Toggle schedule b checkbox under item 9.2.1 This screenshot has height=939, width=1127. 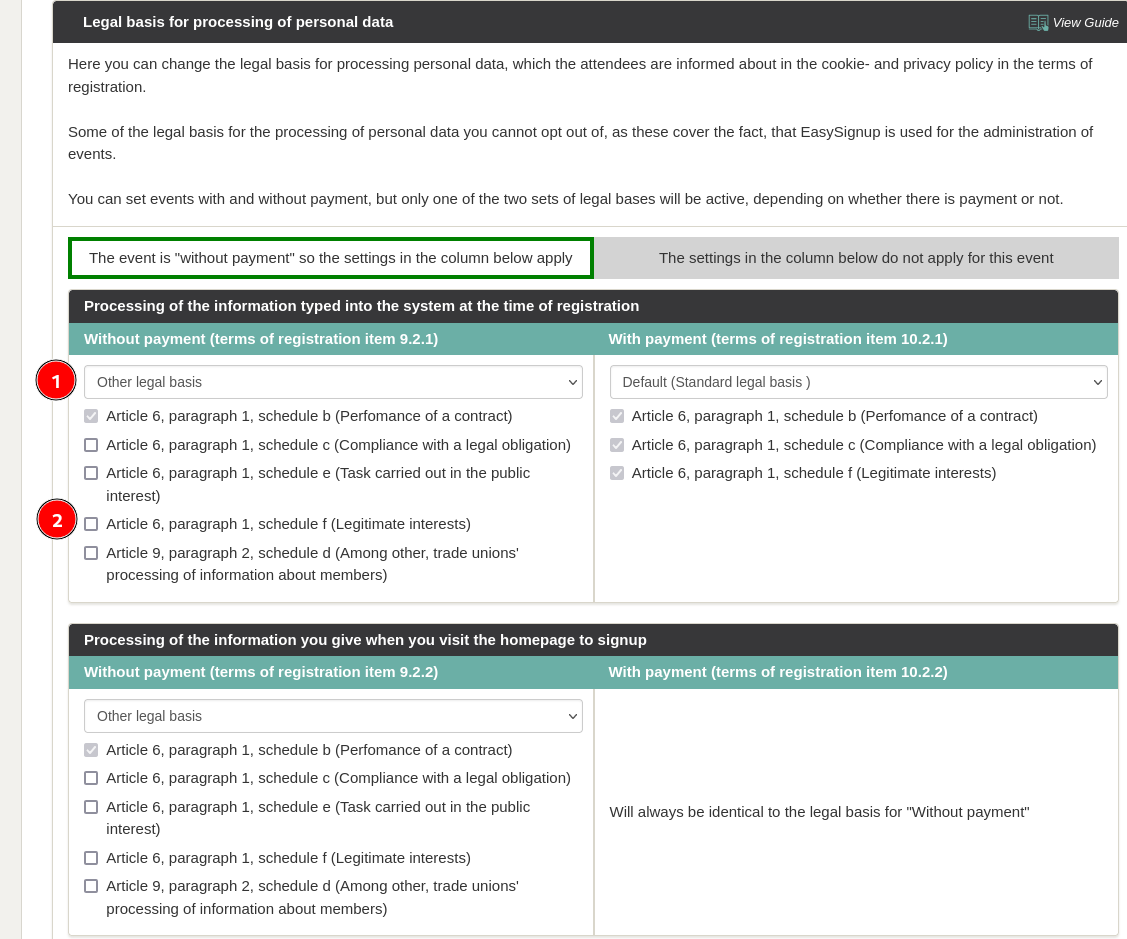coord(91,416)
